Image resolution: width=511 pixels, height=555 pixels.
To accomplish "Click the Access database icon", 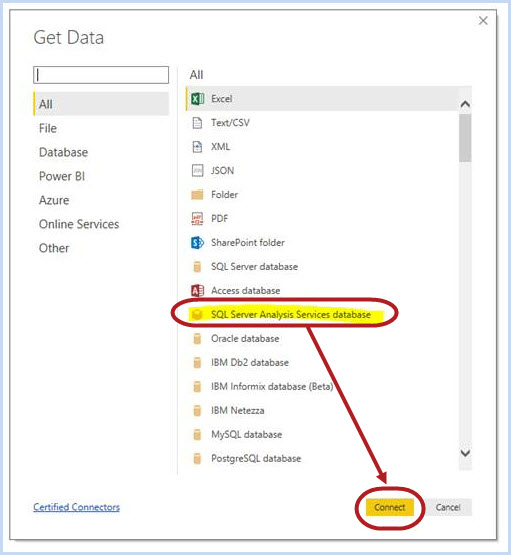I will click(197, 291).
